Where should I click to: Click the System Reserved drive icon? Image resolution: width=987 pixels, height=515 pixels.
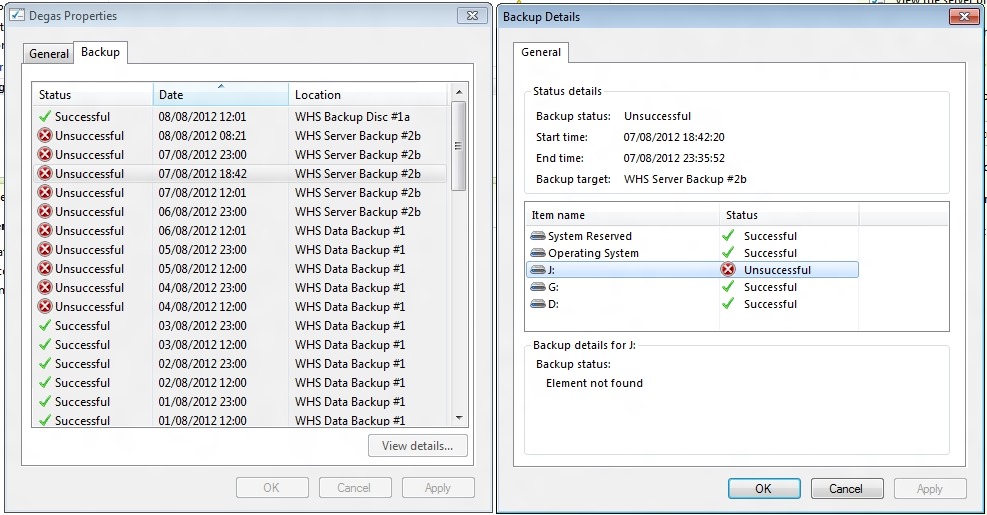pyautogui.click(x=538, y=236)
